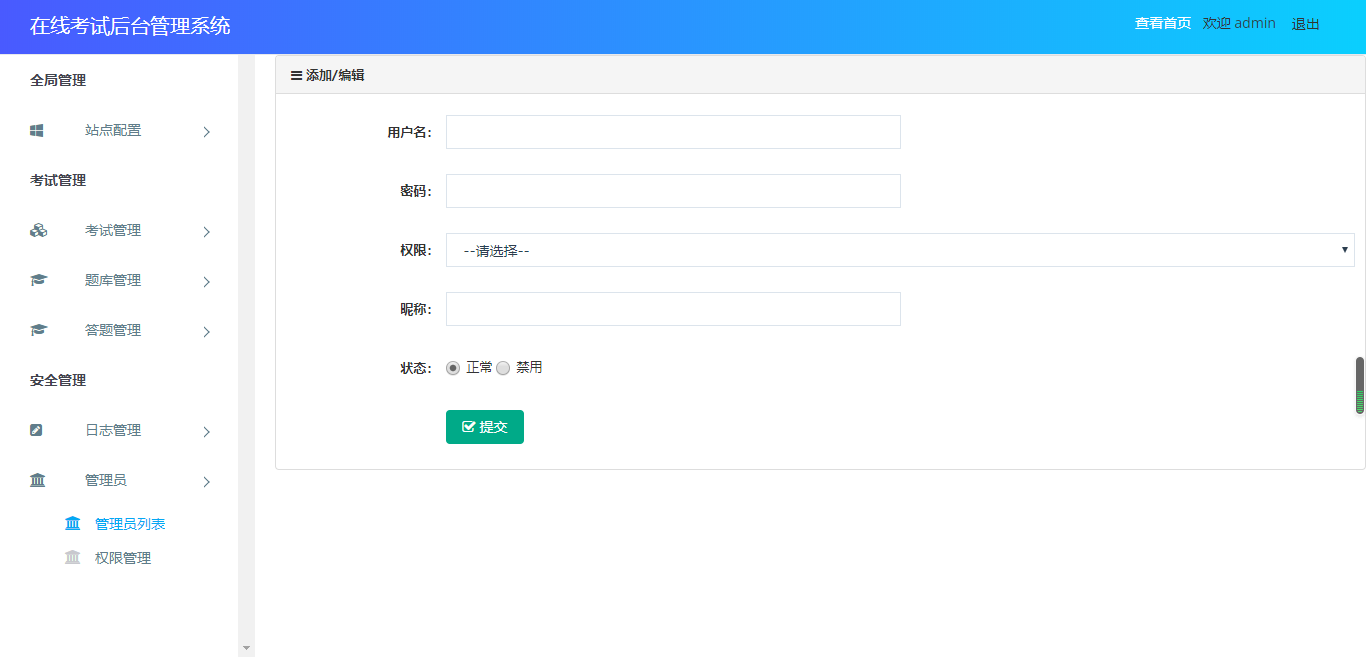The width and height of the screenshot is (1366, 657).
Task: Select the 禁用 status radio button
Action: [x=503, y=368]
